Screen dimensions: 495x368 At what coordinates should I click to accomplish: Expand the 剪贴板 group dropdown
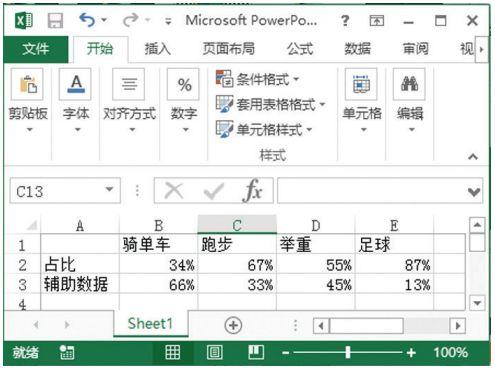pyautogui.click(x=29, y=130)
